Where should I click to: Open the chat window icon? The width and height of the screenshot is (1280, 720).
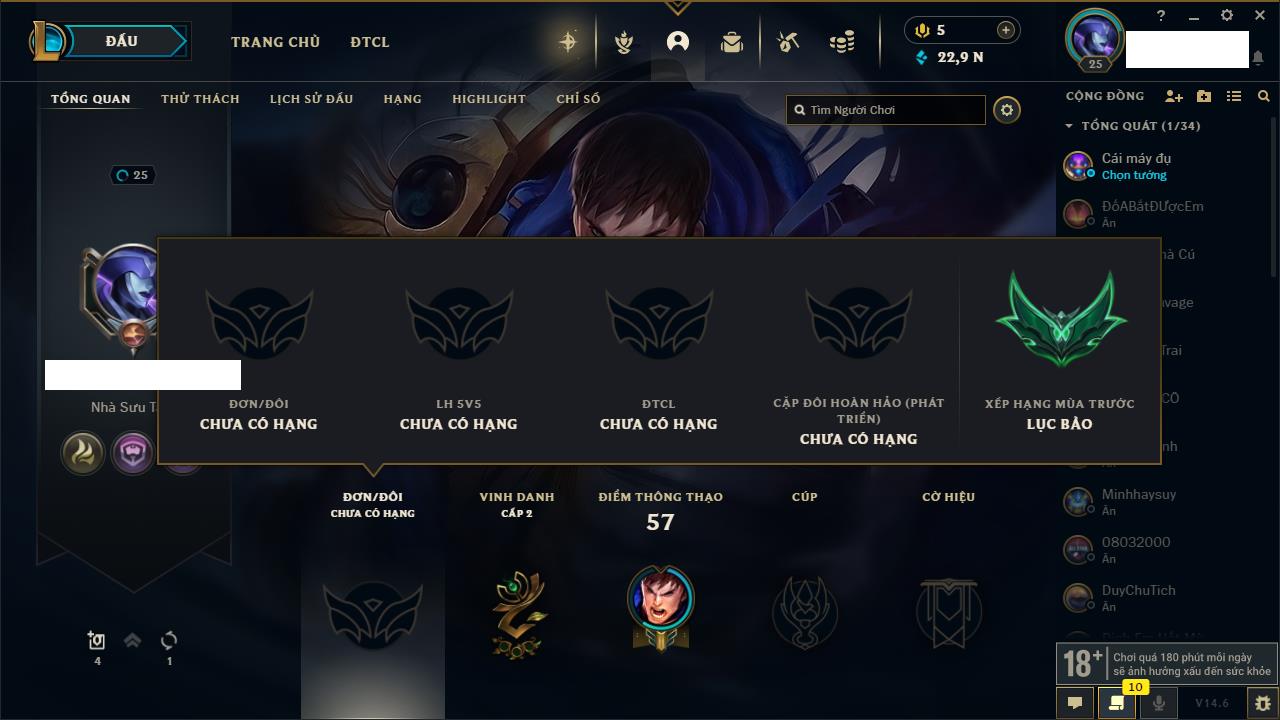[x=1075, y=703]
